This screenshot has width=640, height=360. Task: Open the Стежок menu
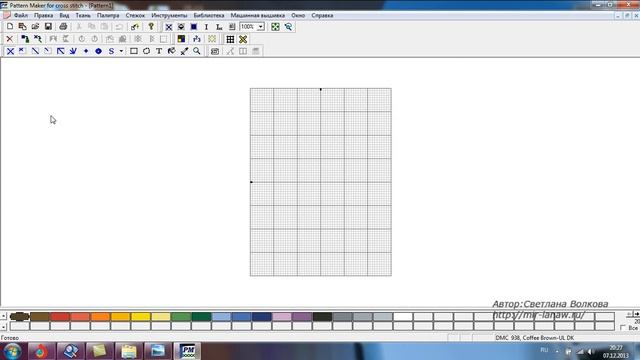[135, 16]
